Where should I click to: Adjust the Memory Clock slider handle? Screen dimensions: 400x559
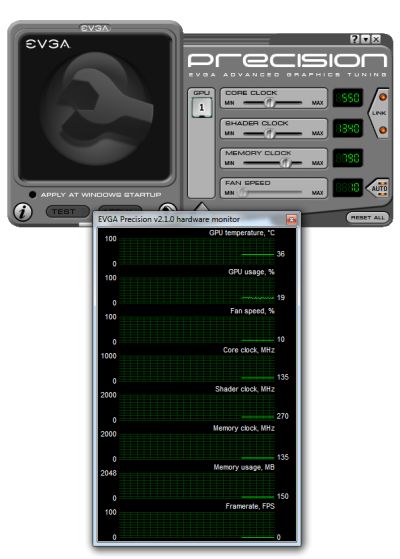pos(286,163)
